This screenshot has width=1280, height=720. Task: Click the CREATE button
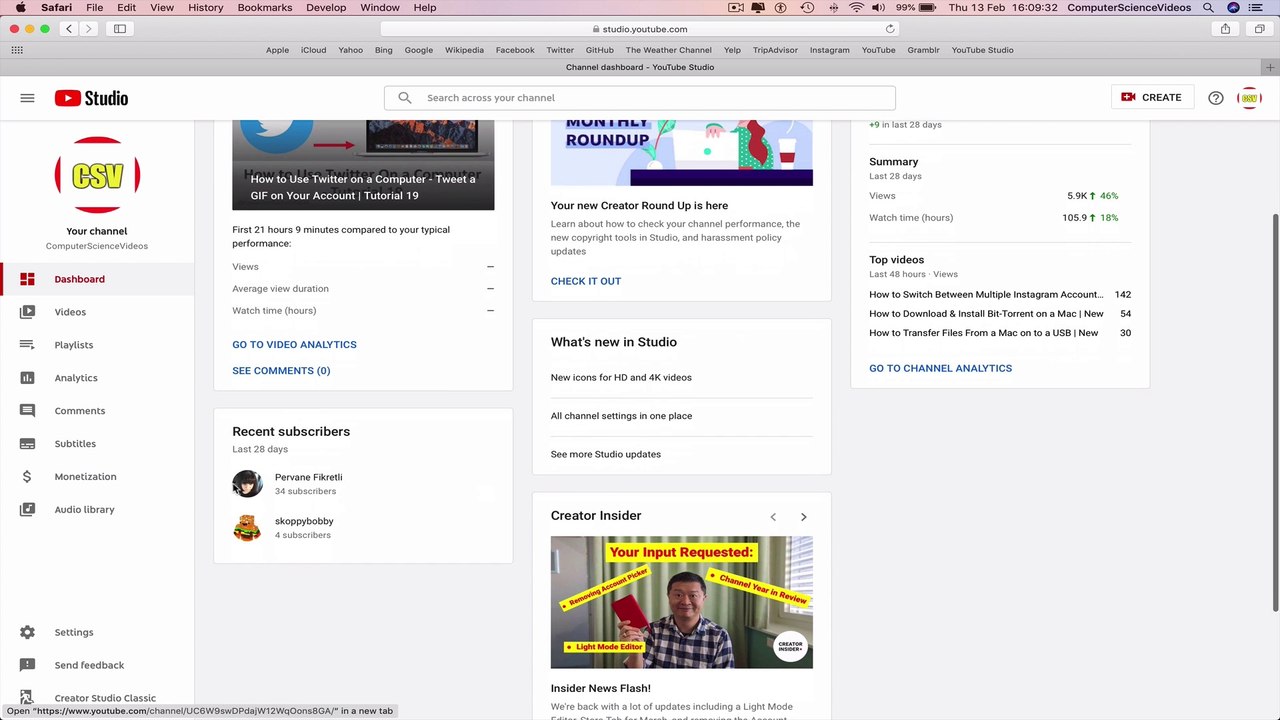click(x=1152, y=98)
